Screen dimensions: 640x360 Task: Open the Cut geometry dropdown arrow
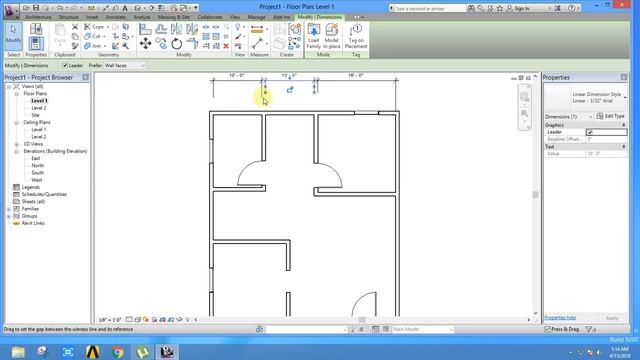103,36
